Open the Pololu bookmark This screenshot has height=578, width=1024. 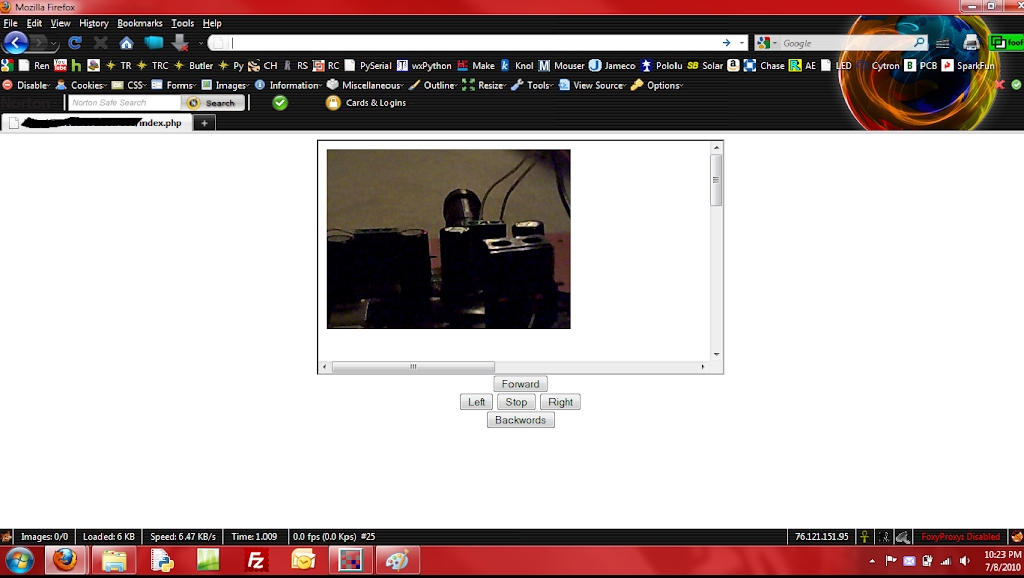(x=661, y=65)
